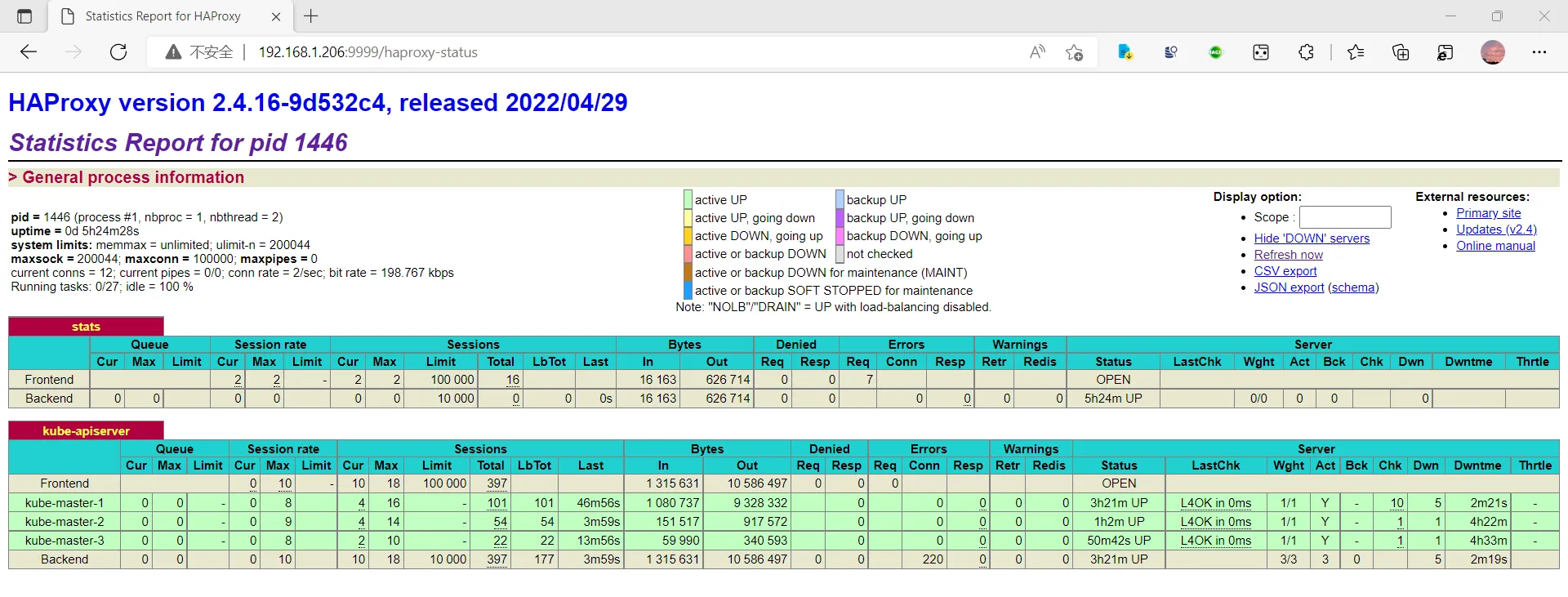
Task: Open the browser settings ellipsis menu
Action: (1539, 52)
